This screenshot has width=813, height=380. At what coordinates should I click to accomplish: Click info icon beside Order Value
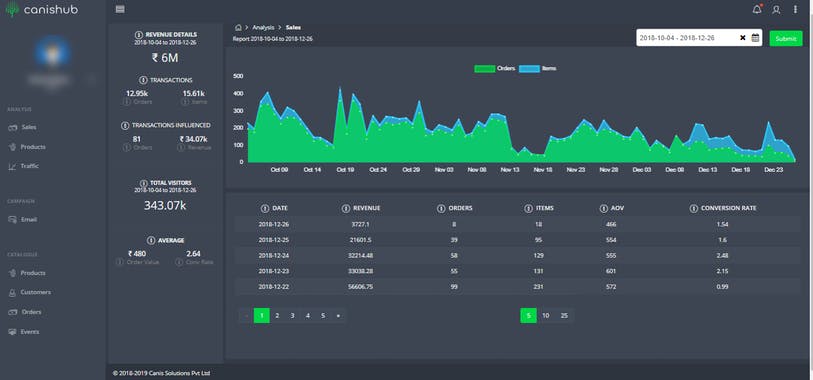pyautogui.click(x=120, y=262)
